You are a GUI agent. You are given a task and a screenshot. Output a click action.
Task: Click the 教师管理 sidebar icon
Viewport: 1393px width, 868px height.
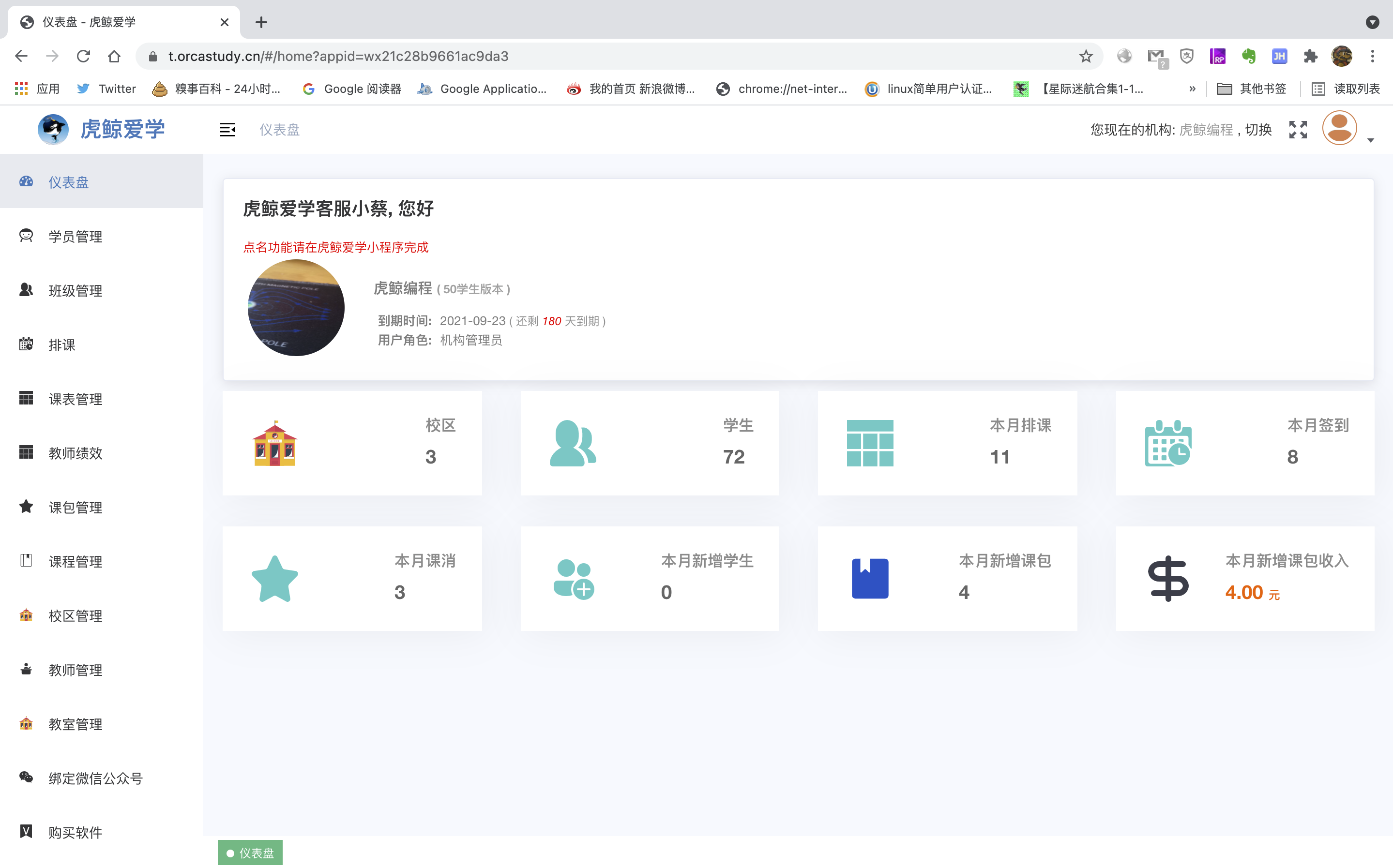(x=26, y=669)
